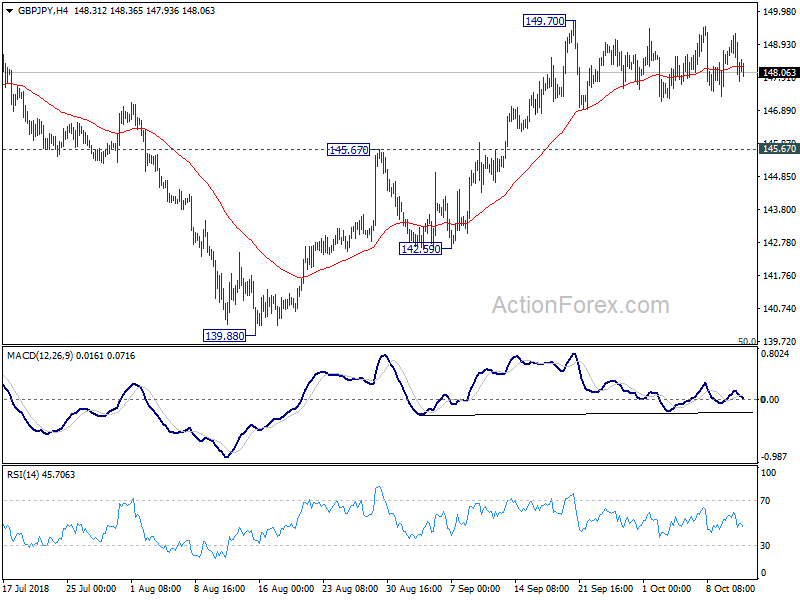Select the RSI(14) 45.7063 indicator label
This screenshot has height=600, width=800.
click(x=41, y=474)
